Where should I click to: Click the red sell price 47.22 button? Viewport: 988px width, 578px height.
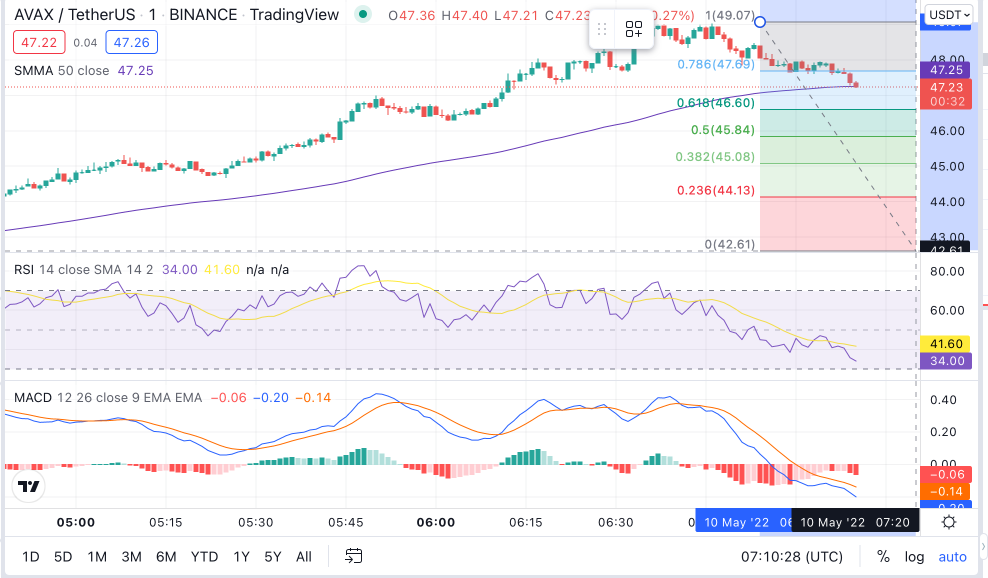[x=39, y=42]
